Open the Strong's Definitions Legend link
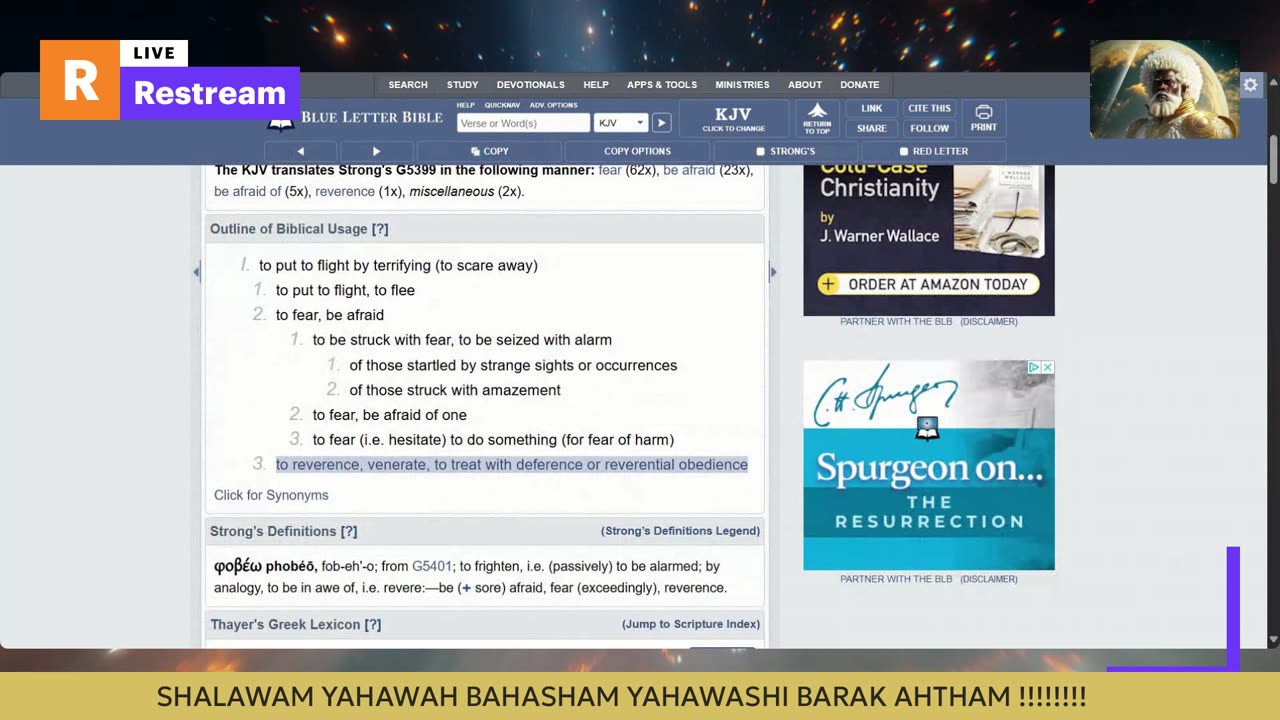Image resolution: width=1280 pixels, height=720 pixels. [x=680, y=531]
